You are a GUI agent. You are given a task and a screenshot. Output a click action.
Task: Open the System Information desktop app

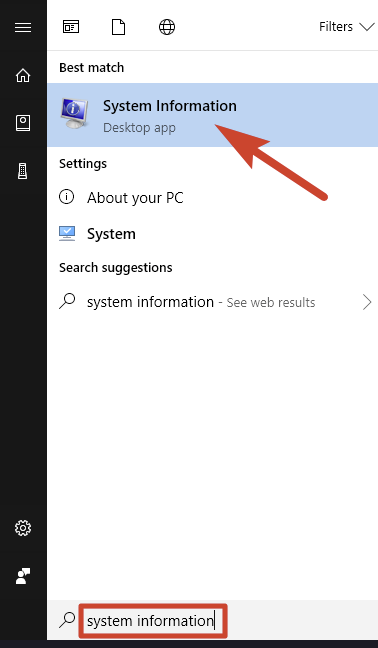point(212,115)
